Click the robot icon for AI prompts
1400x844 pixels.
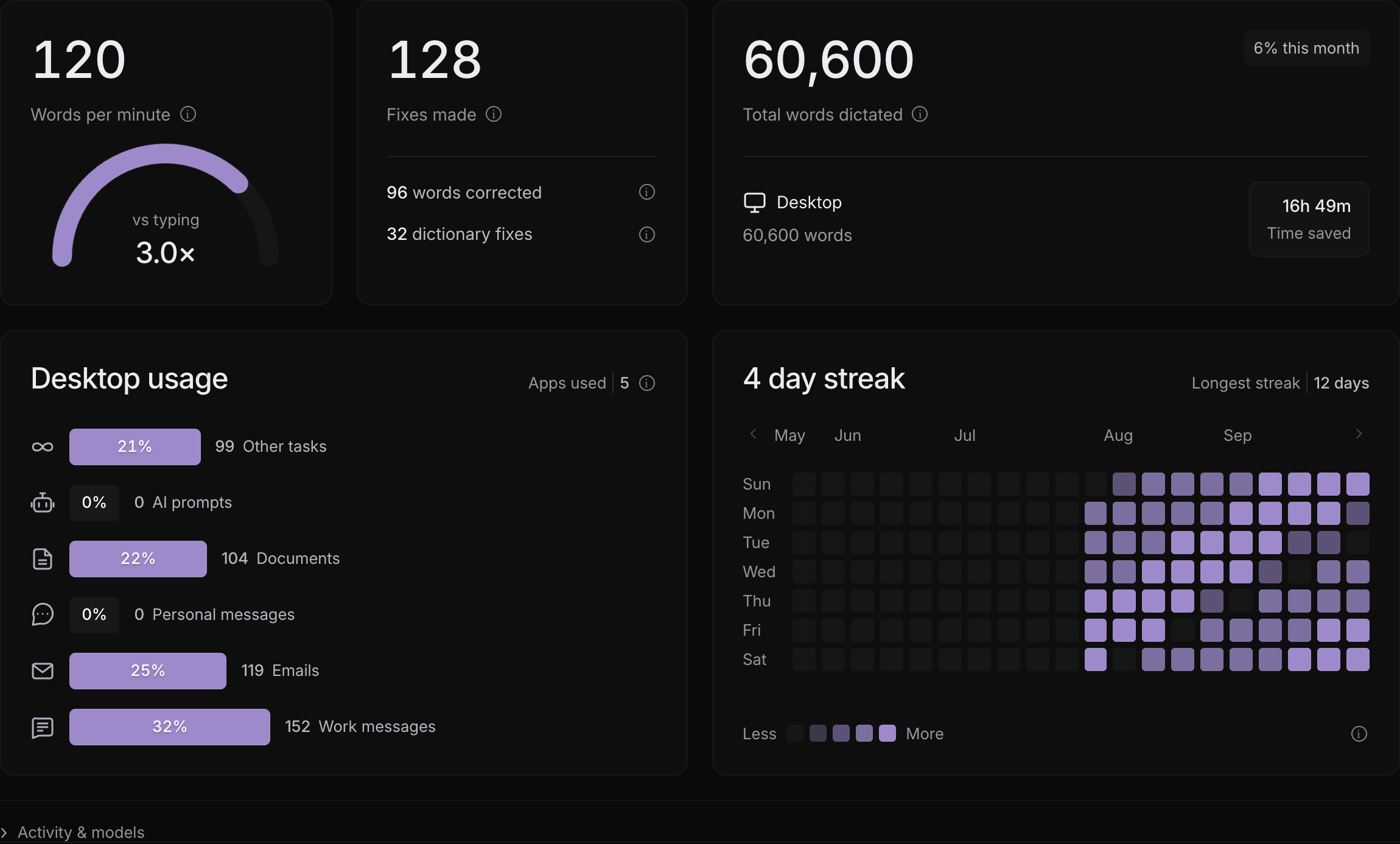(x=43, y=503)
